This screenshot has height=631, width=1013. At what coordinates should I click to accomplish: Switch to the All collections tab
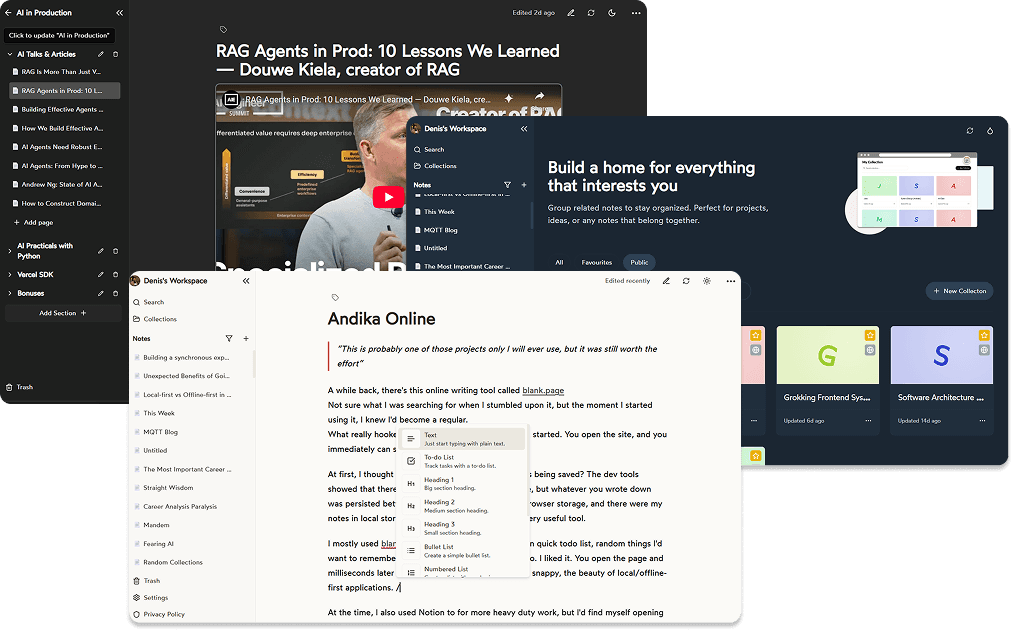pos(559,263)
